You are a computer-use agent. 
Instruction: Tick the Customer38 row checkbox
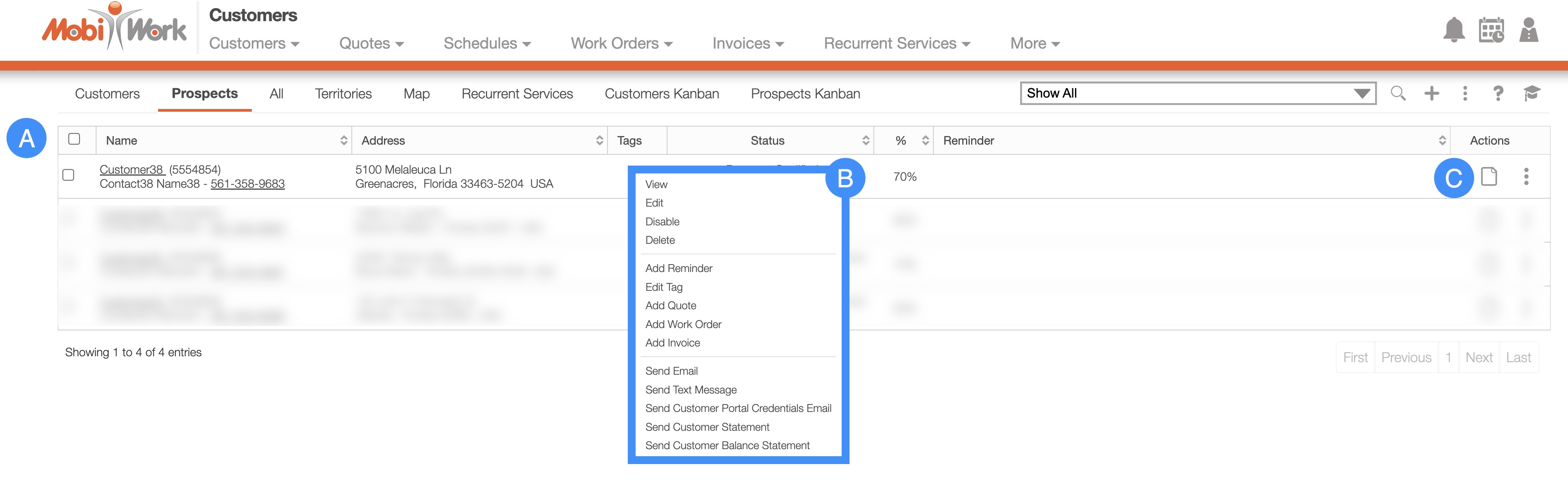pyautogui.click(x=69, y=175)
